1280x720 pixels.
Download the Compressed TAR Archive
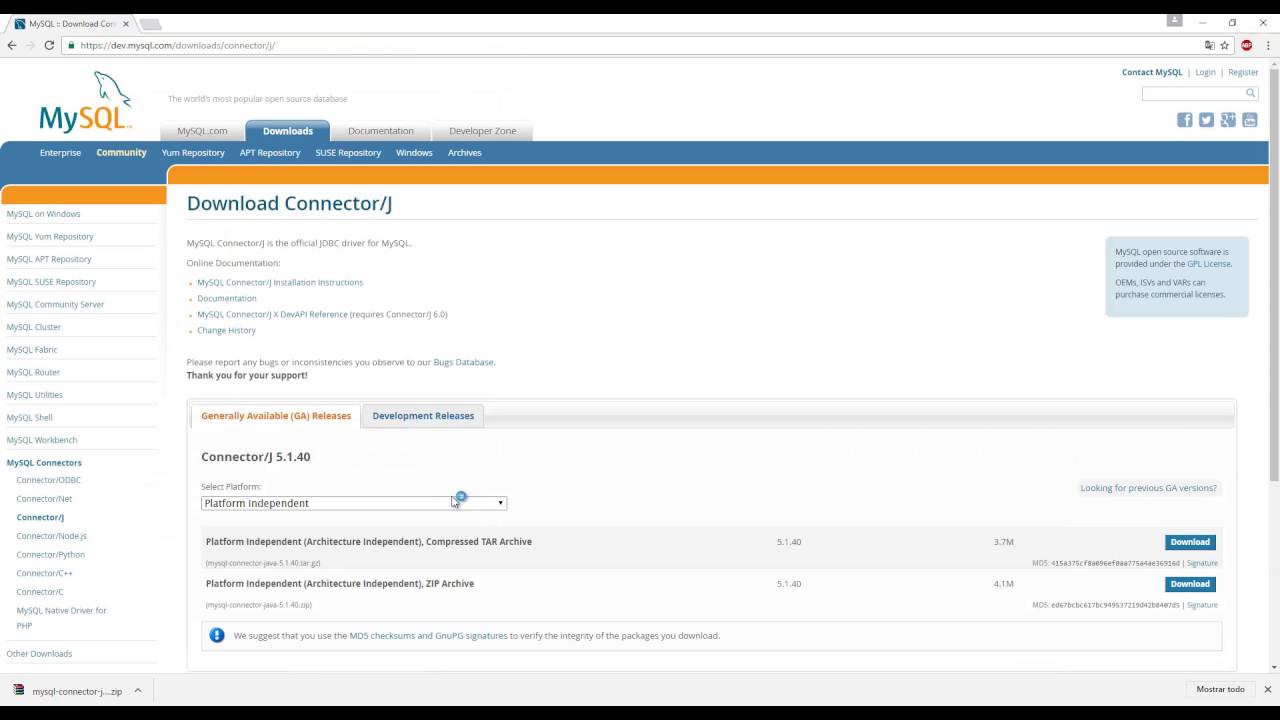point(1190,542)
